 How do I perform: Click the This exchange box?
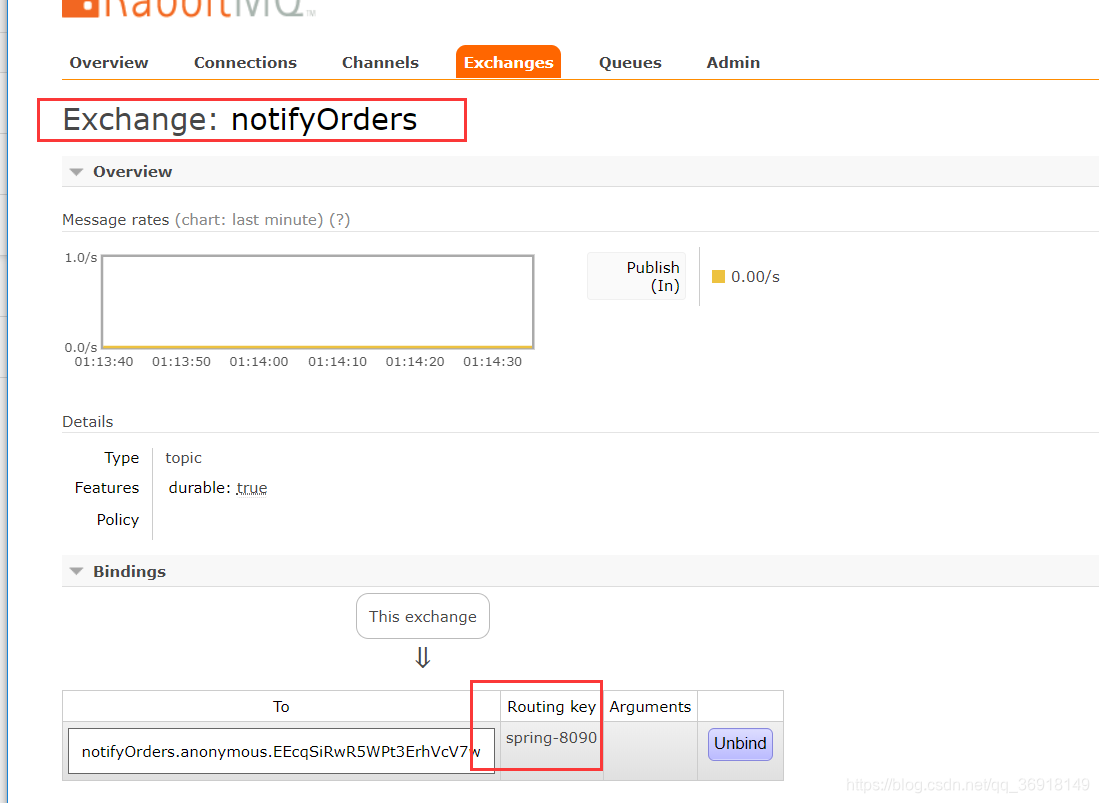tap(423, 616)
